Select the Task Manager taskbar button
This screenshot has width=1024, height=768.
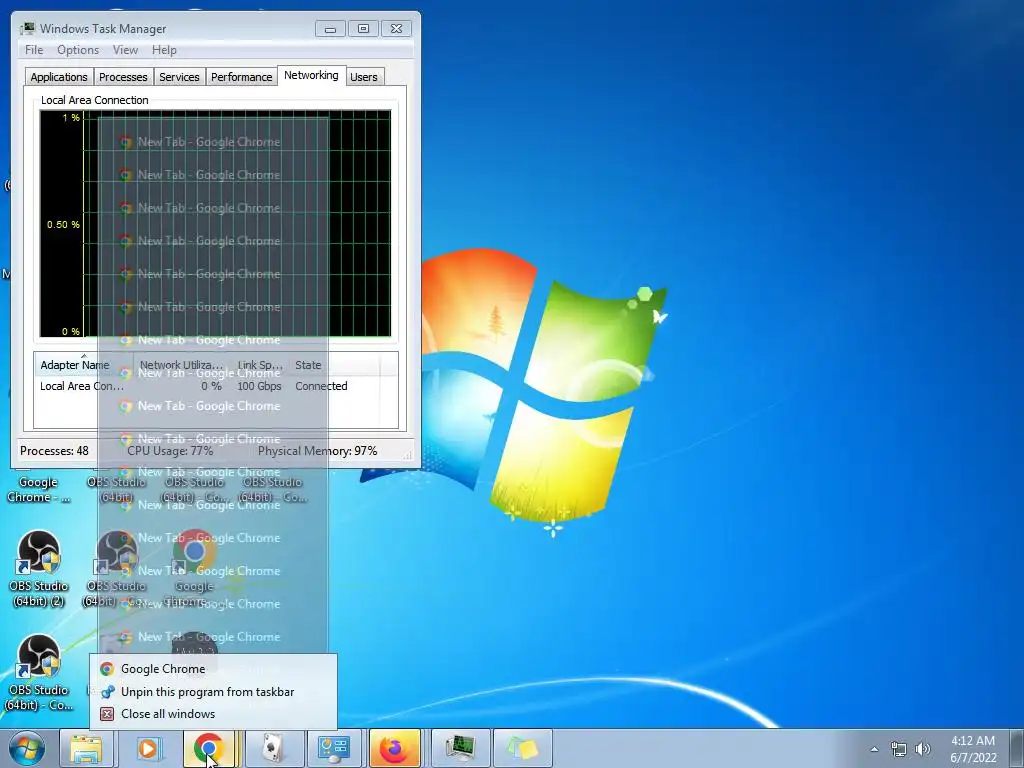(460, 748)
